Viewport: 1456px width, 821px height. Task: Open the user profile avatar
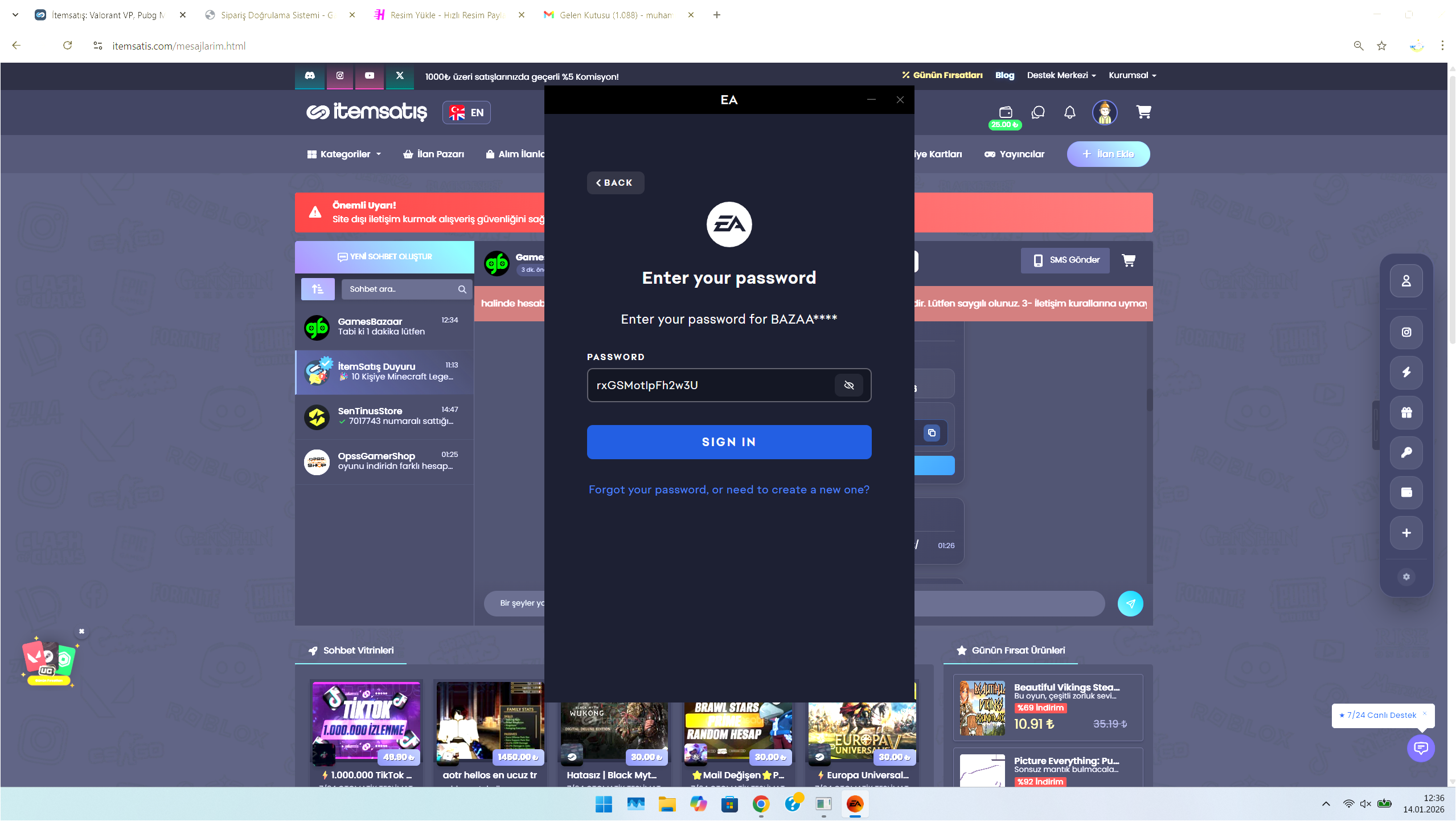pyautogui.click(x=1105, y=112)
